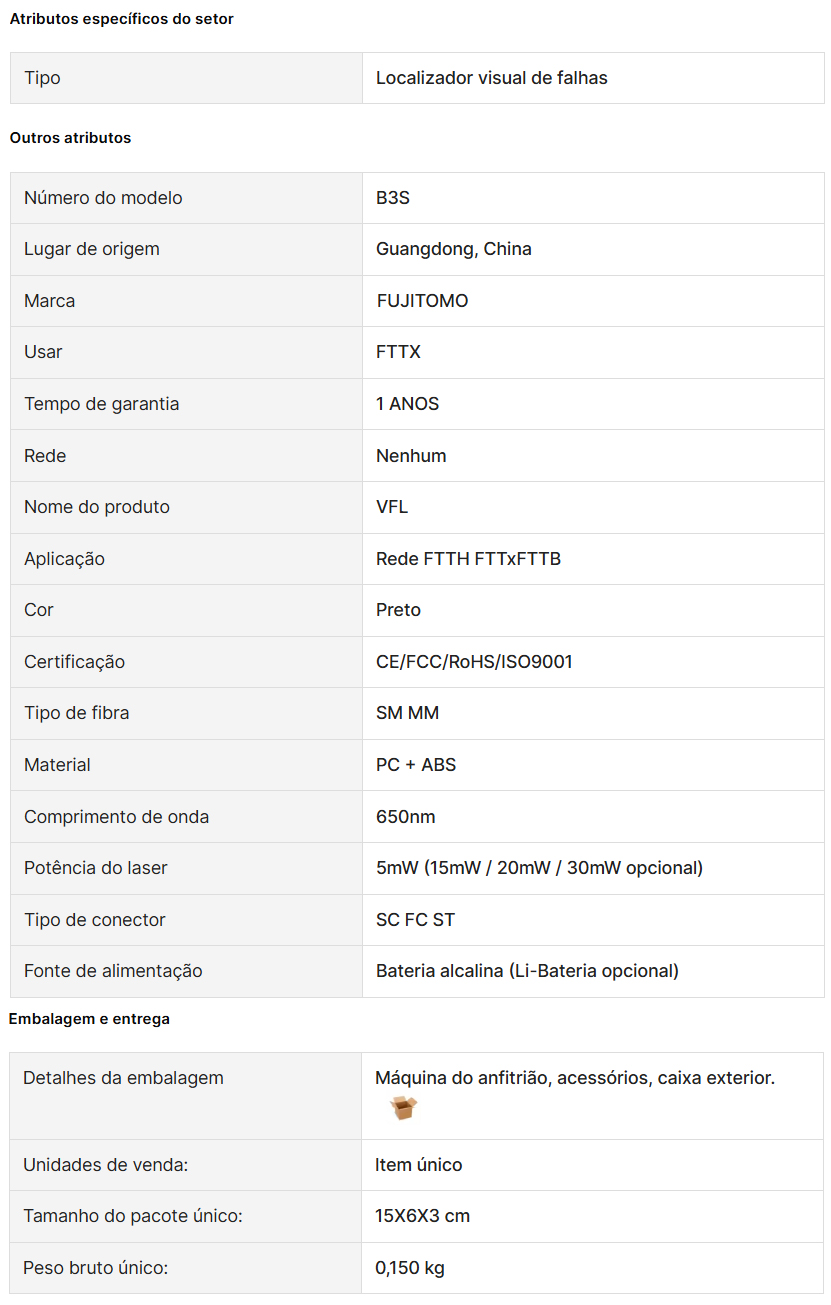The image size is (831, 1305).
Task: Click the 'Embalagem e entrega' section heading
Action: [x=90, y=1019]
